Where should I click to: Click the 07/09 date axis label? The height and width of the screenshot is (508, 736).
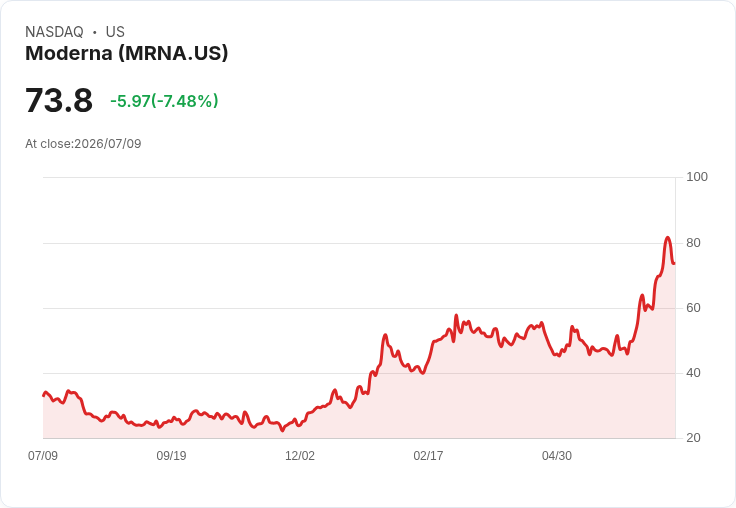[x=43, y=455]
